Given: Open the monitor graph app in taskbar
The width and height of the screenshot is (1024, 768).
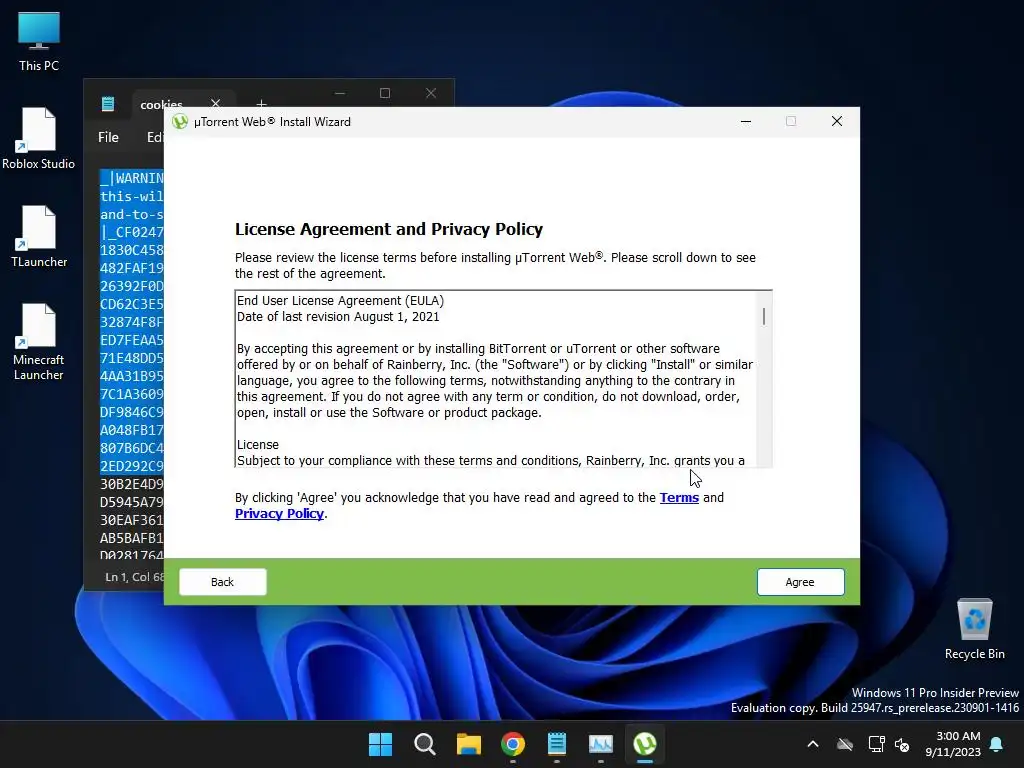Looking at the screenshot, I should (x=601, y=744).
